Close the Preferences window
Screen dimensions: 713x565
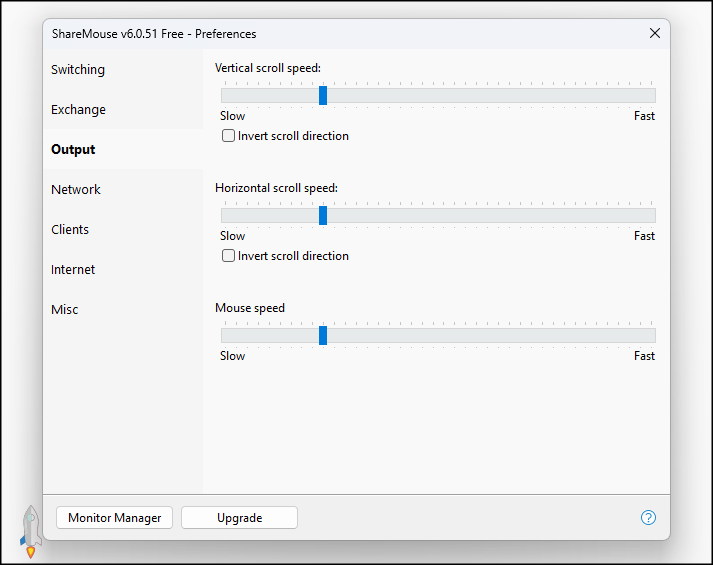(655, 33)
